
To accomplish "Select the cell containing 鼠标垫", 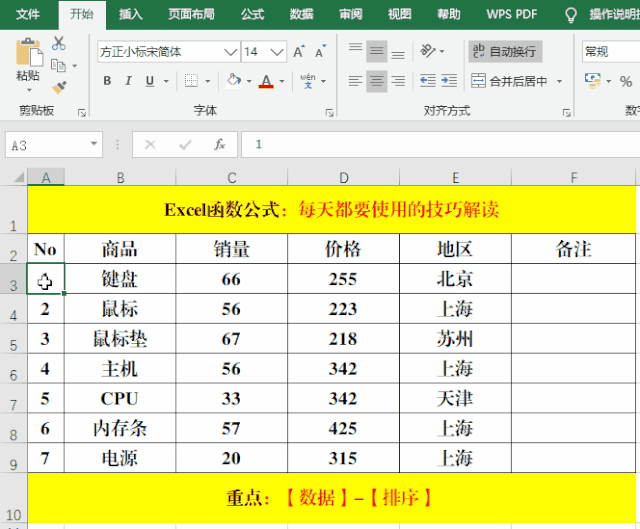I will click(120, 339).
